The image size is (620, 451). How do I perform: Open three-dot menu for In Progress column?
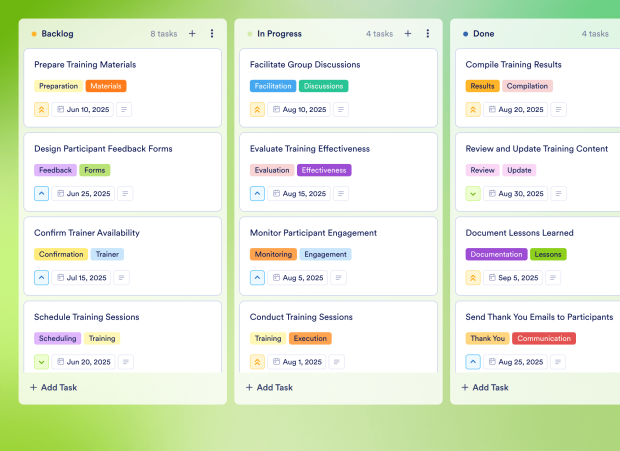428,33
